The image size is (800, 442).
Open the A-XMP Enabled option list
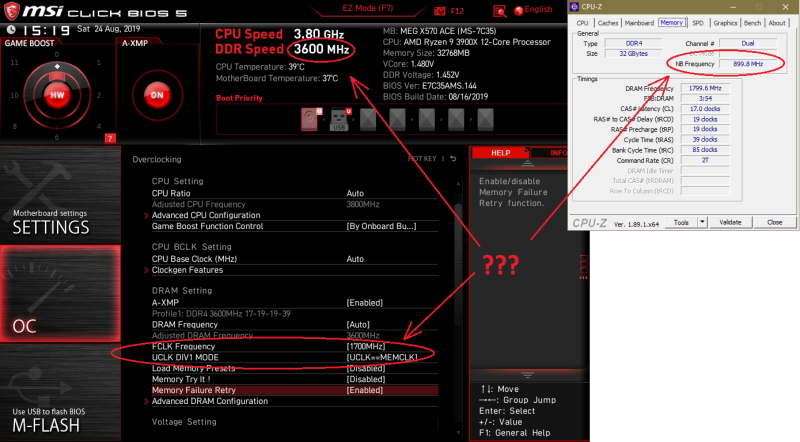pos(364,303)
